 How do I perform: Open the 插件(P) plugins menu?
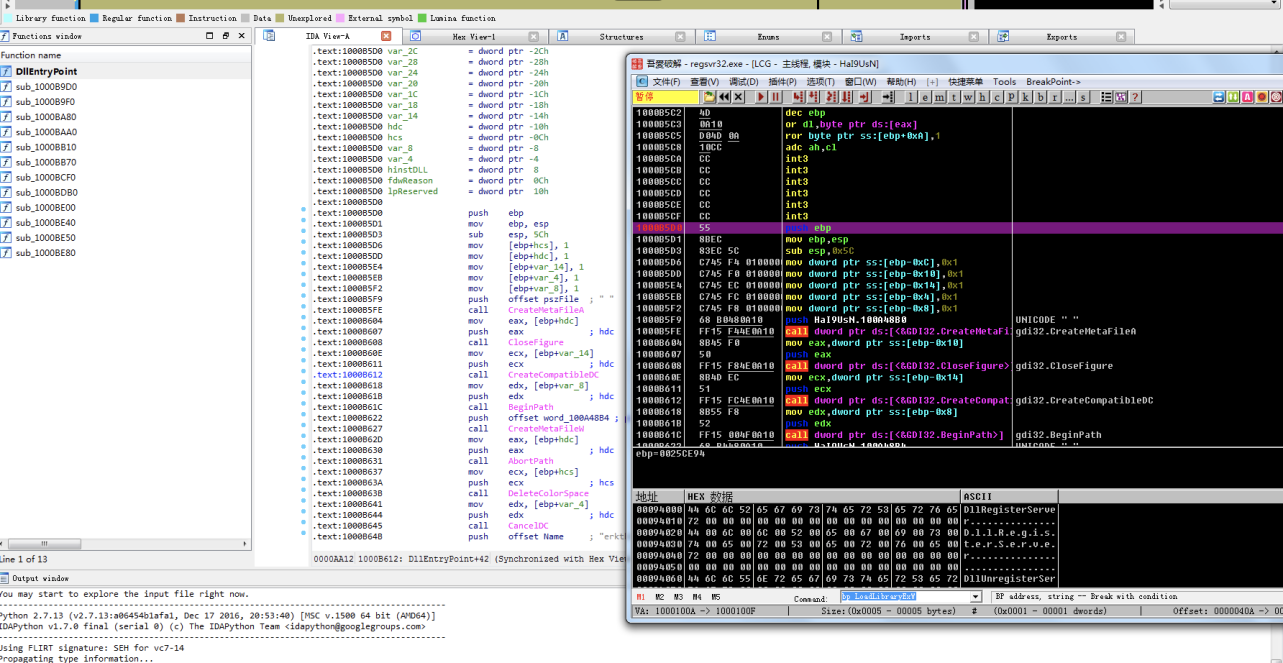click(782, 82)
